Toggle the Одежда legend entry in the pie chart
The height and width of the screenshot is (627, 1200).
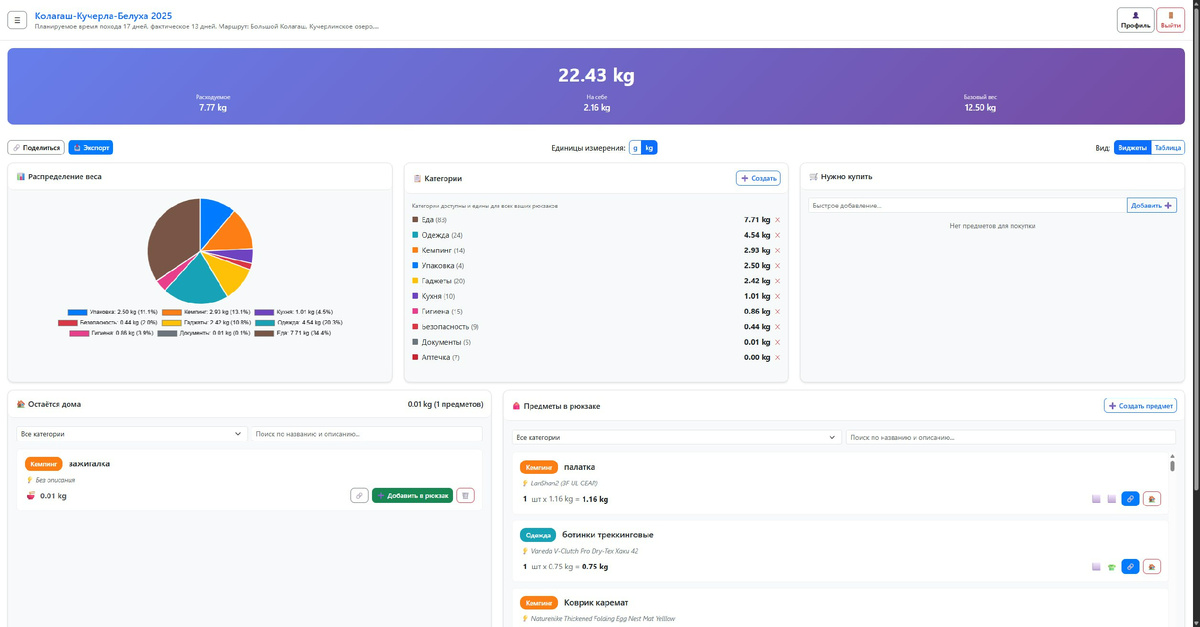point(298,322)
